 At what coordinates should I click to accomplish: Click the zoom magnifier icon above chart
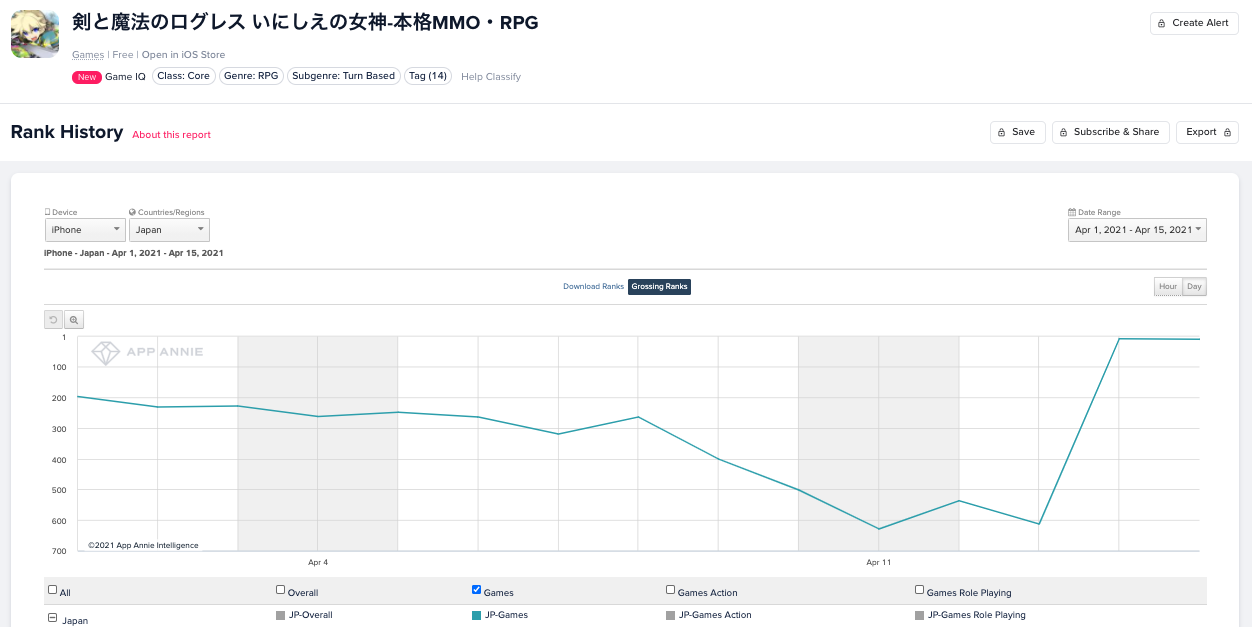tap(74, 320)
